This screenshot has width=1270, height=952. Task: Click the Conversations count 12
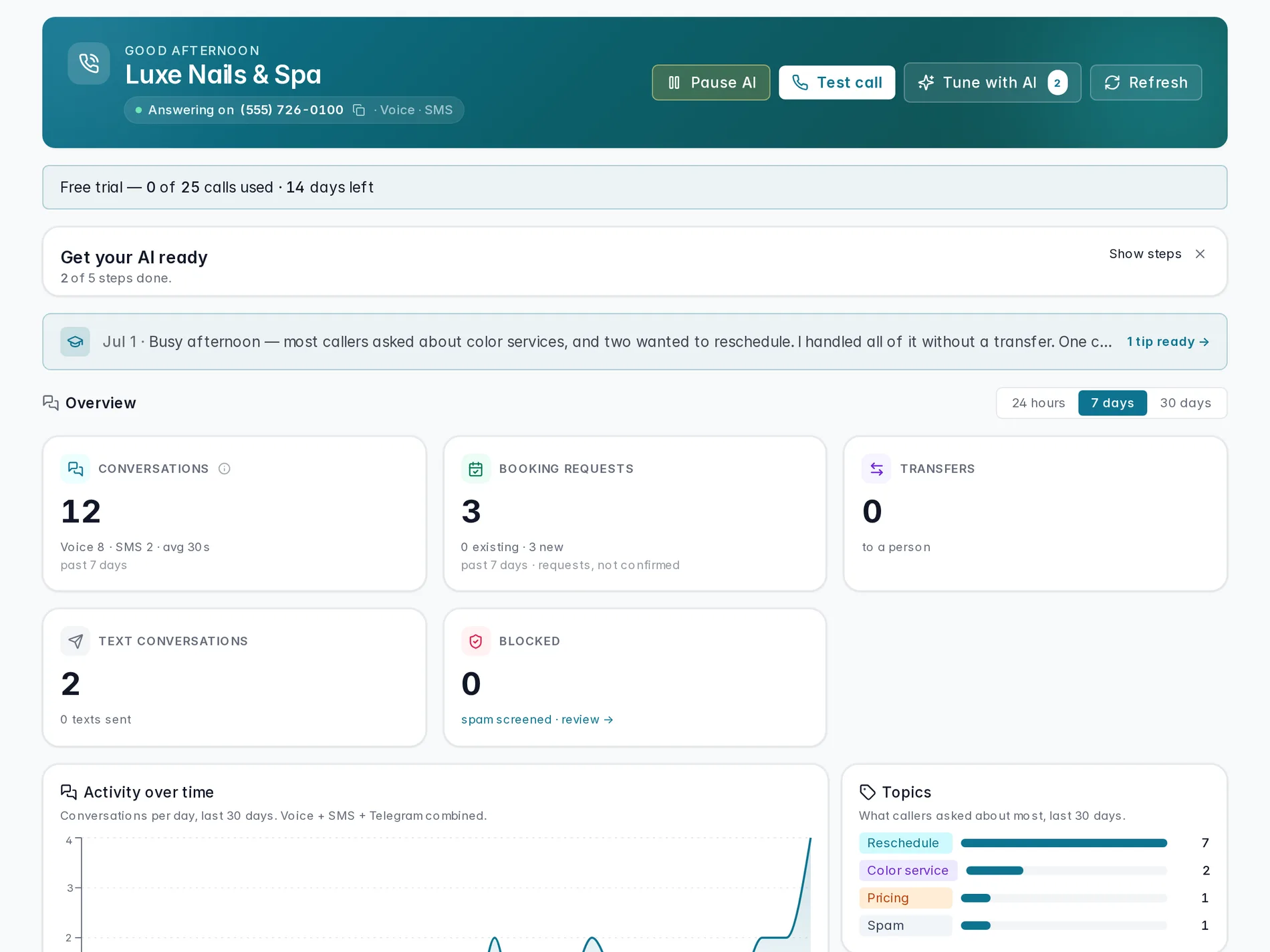(81, 512)
